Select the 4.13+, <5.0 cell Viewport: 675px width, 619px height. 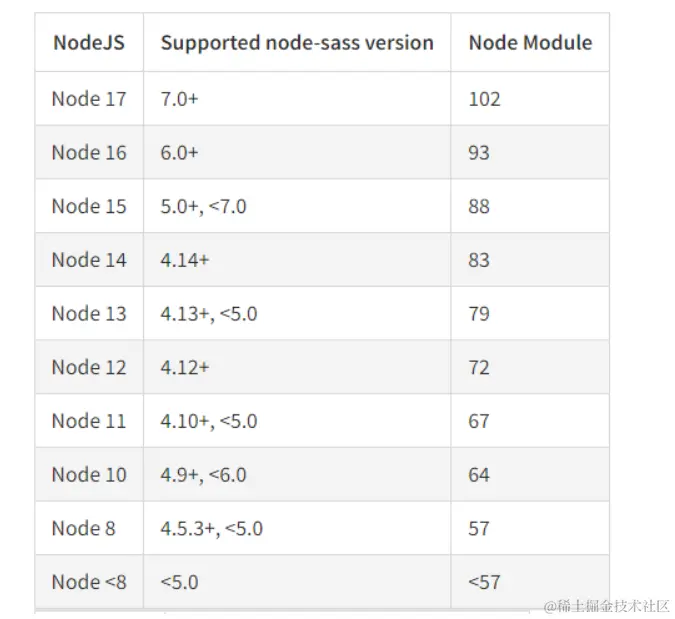[x=209, y=313]
